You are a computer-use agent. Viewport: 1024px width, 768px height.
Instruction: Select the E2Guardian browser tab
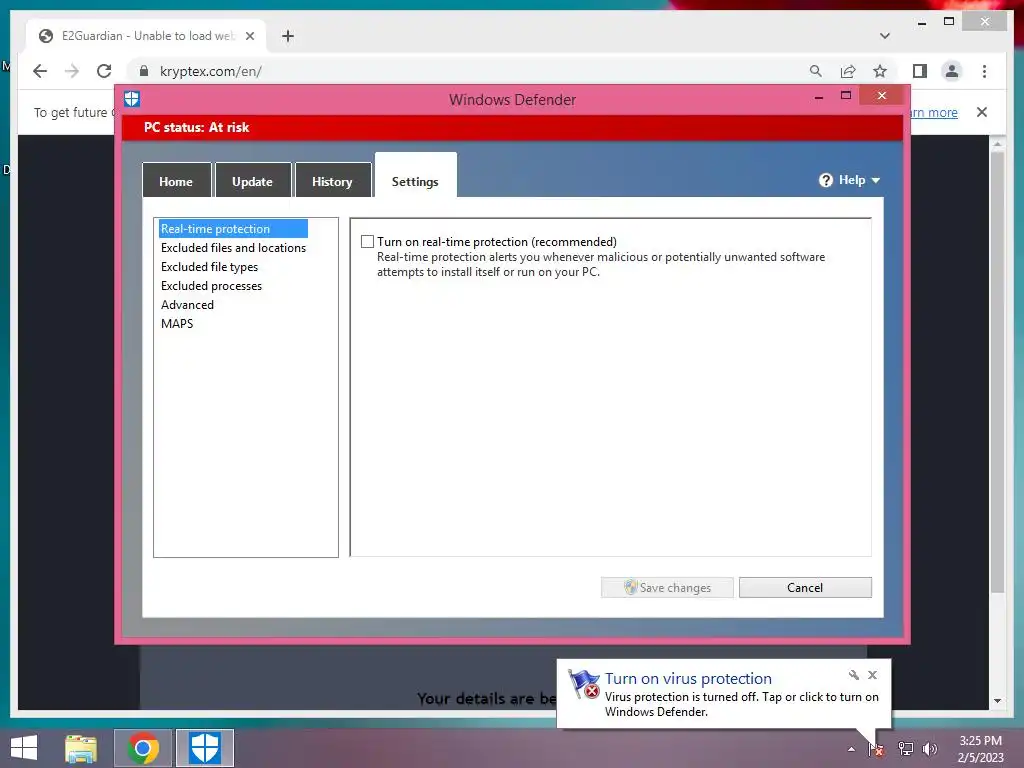coord(146,36)
